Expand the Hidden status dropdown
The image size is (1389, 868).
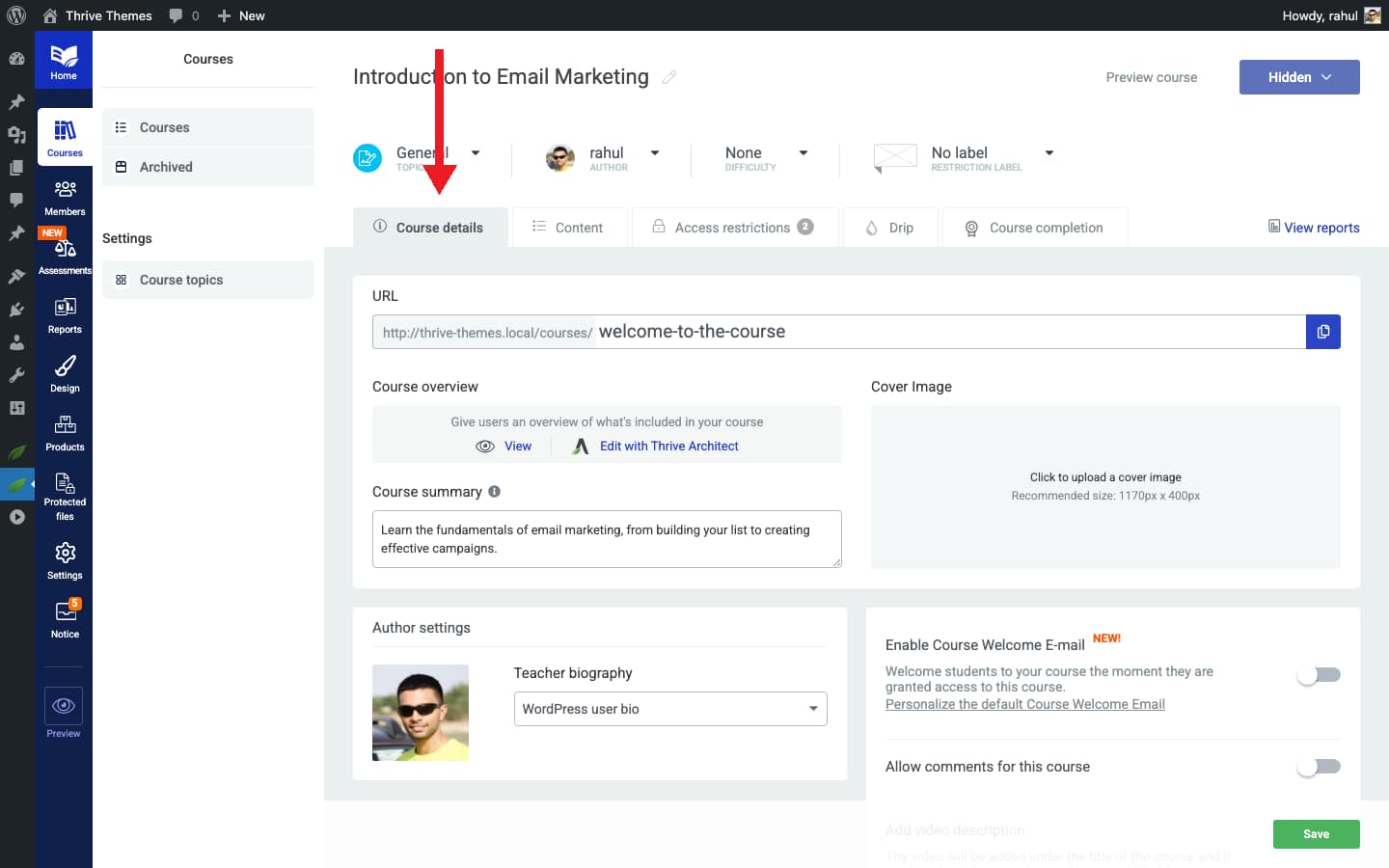[x=1299, y=77]
